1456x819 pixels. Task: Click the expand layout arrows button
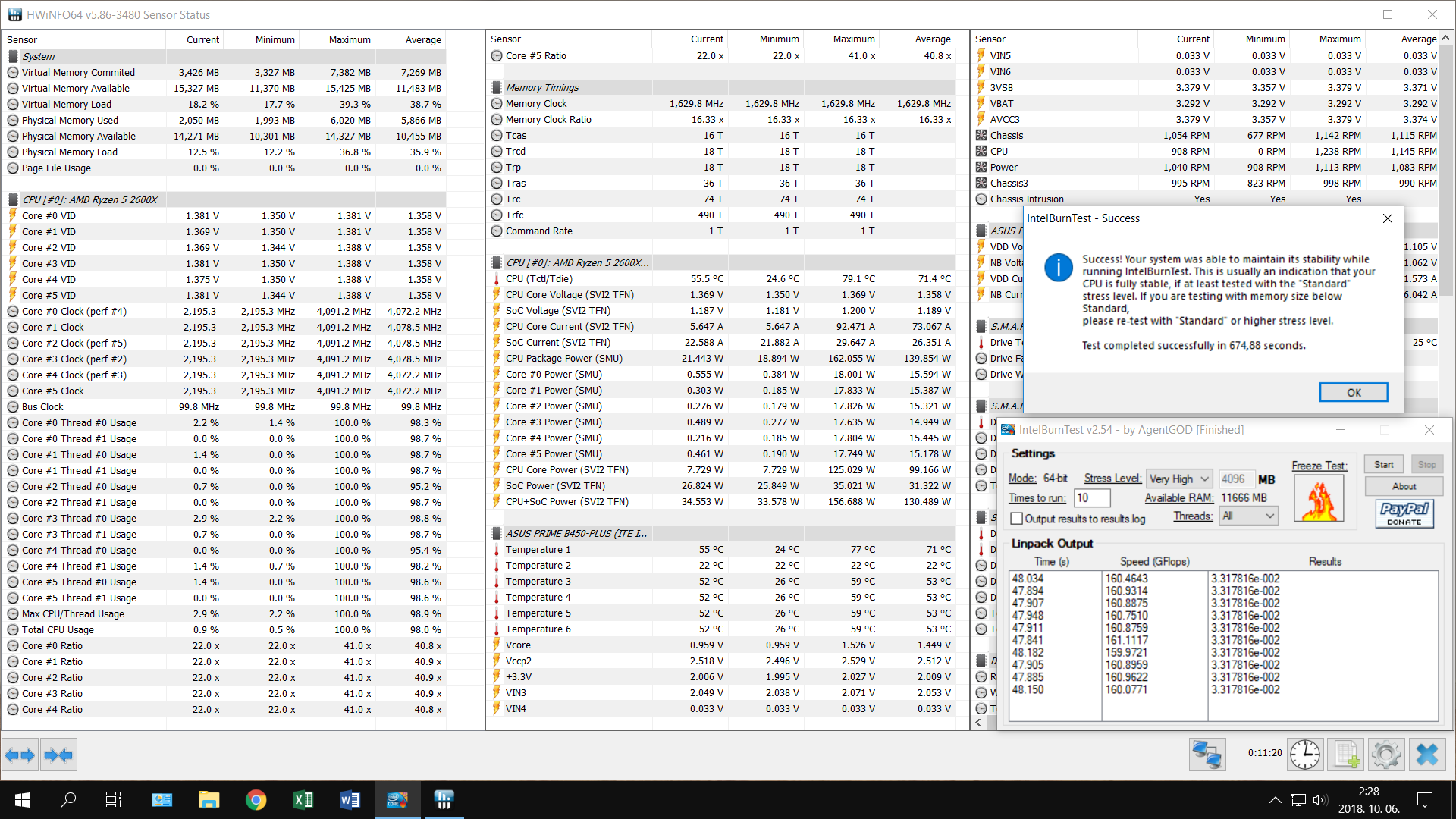click(20, 755)
